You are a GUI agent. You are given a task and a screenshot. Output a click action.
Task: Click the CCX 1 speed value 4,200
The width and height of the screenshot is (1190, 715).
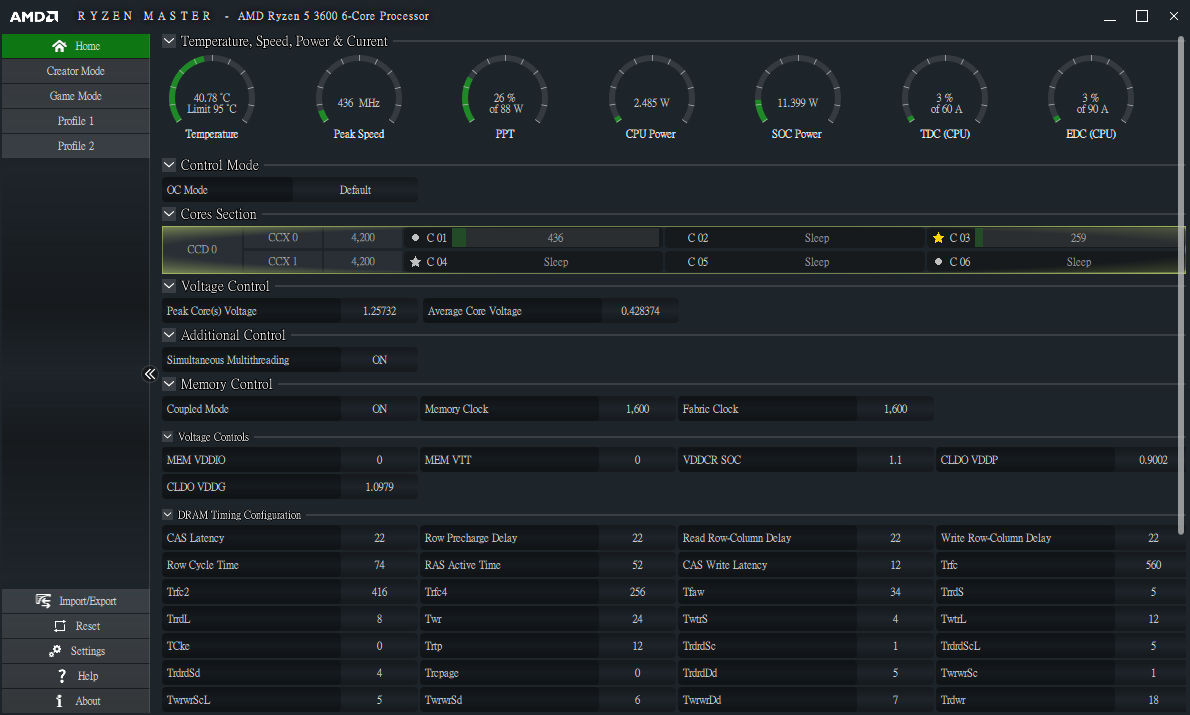363,262
